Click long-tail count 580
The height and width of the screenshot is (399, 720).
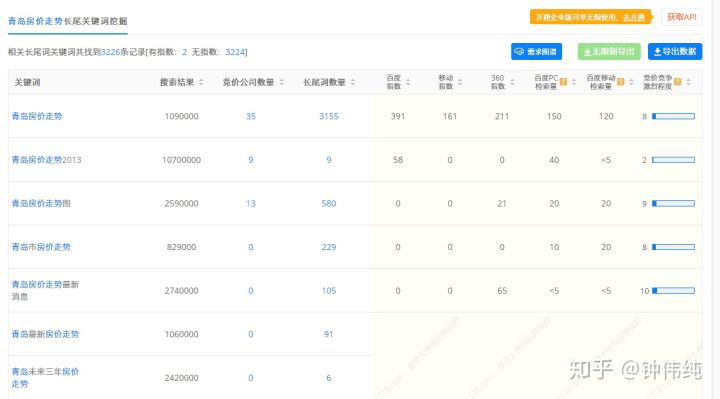[329, 203]
